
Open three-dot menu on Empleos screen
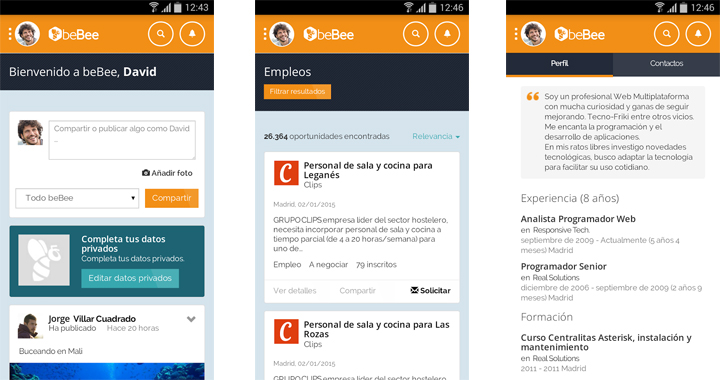coord(264,34)
